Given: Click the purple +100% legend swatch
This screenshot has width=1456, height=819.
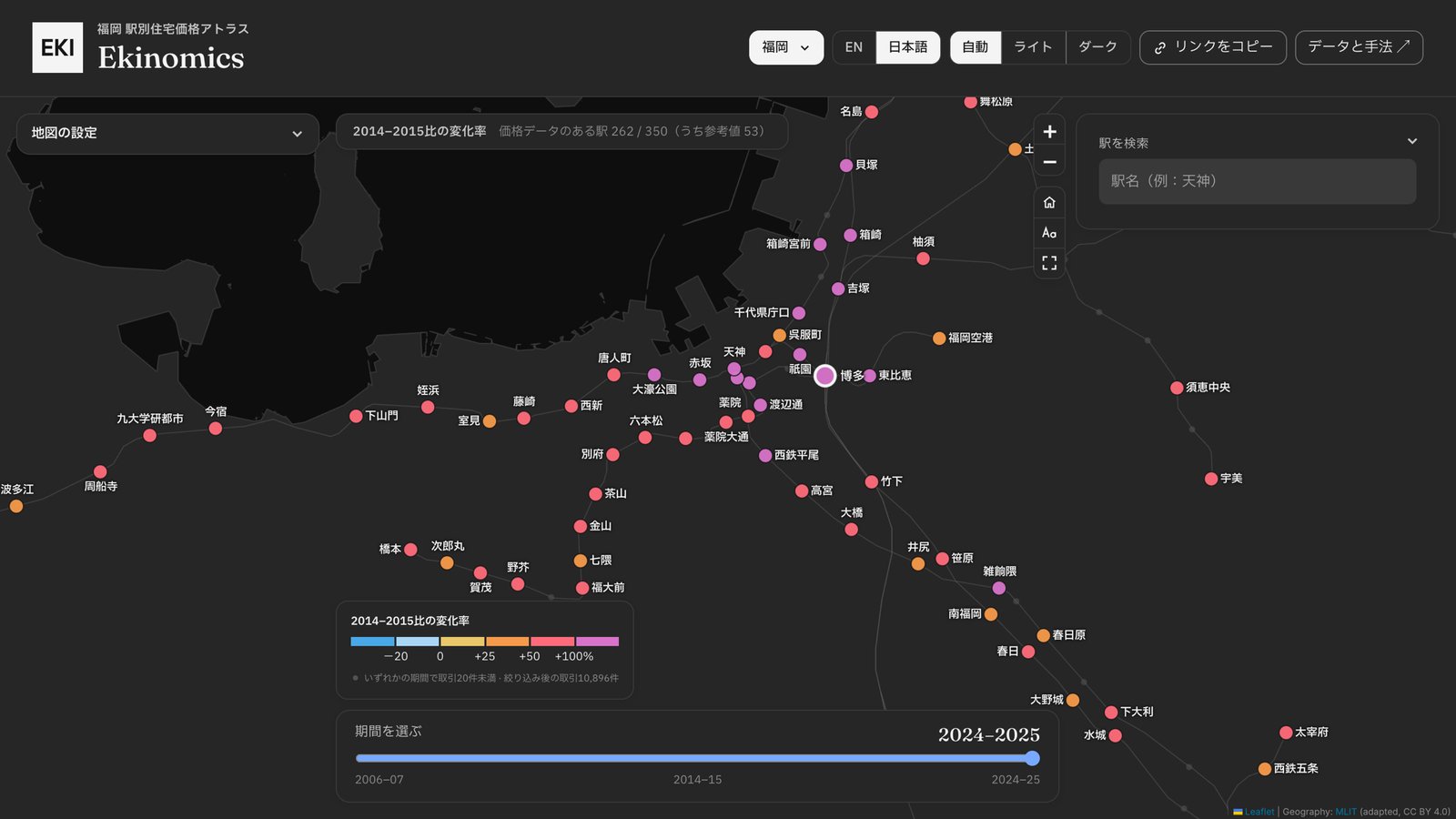Looking at the screenshot, I should coord(597,642).
